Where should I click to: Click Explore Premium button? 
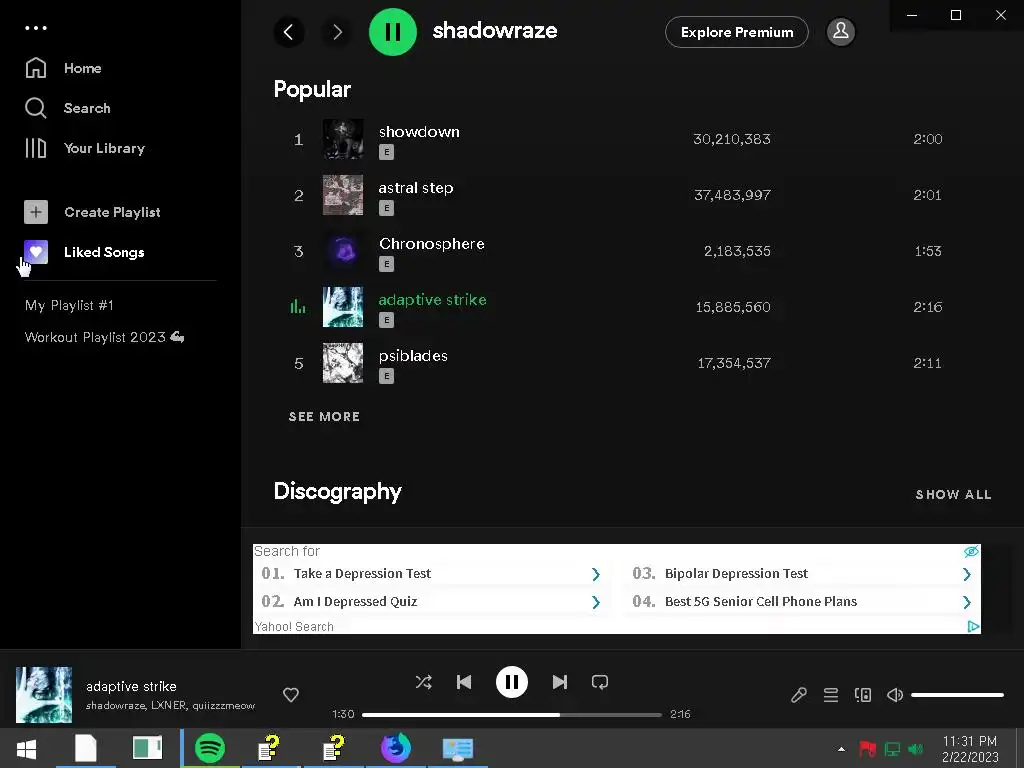coord(737,32)
